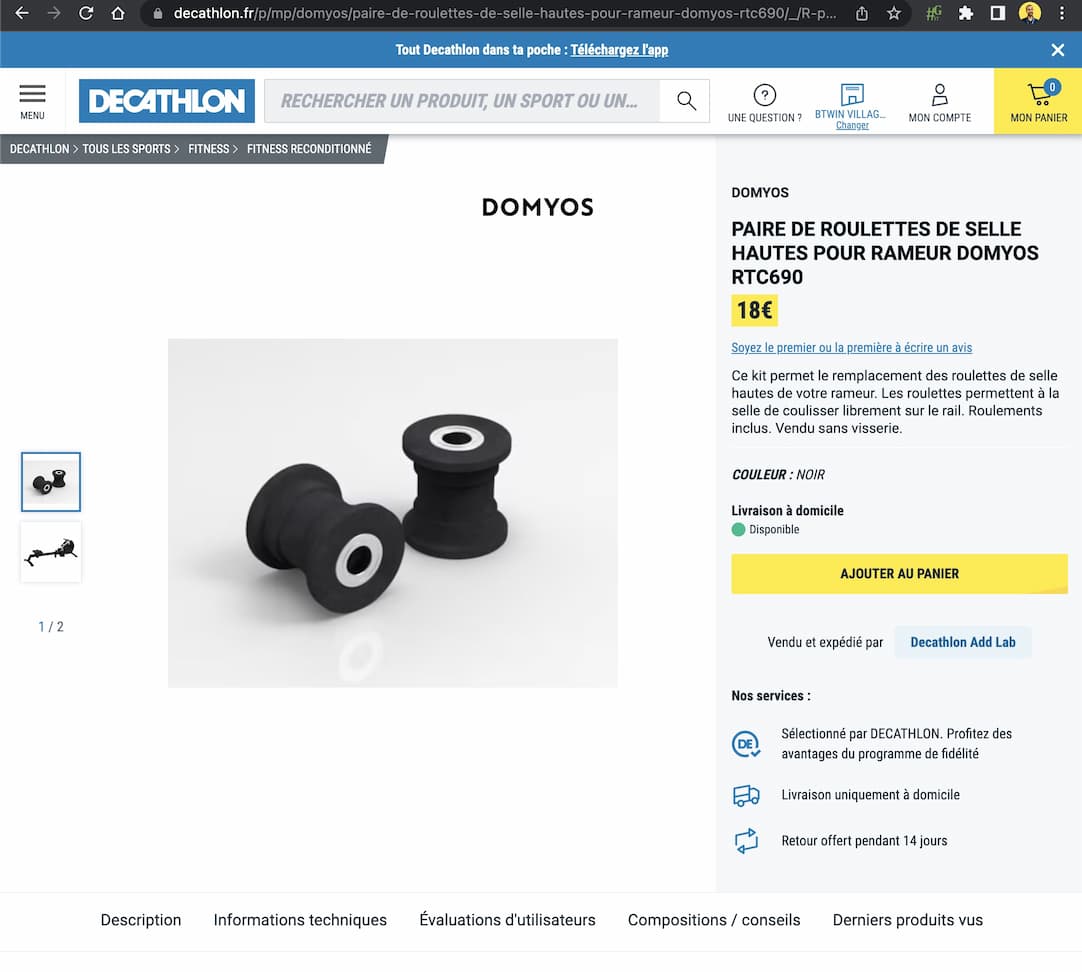This screenshot has width=1082, height=972.
Task: Go to Fitness breadcrumb
Action: (208, 149)
